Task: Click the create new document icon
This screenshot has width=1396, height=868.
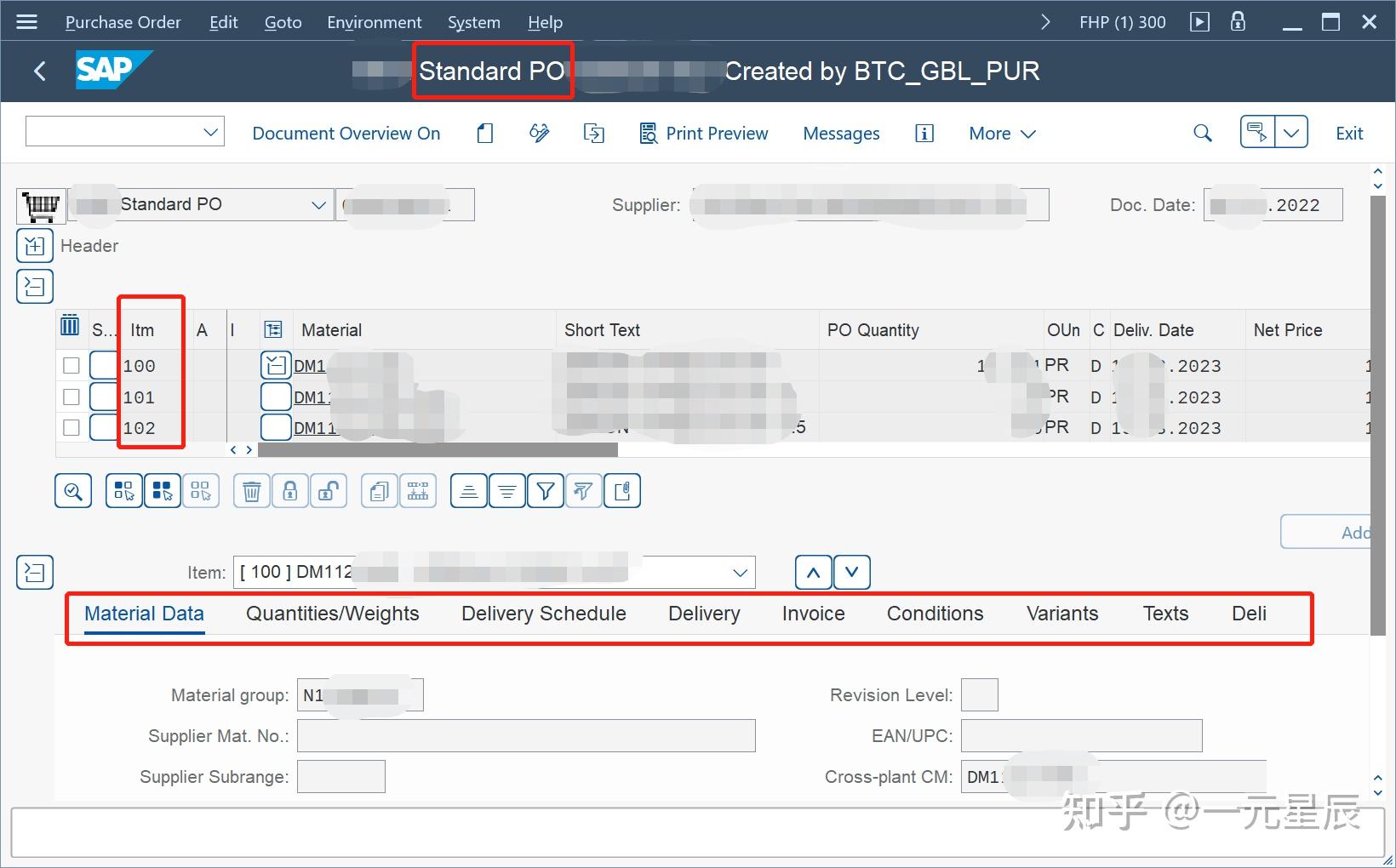Action: (x=484, y=133)
